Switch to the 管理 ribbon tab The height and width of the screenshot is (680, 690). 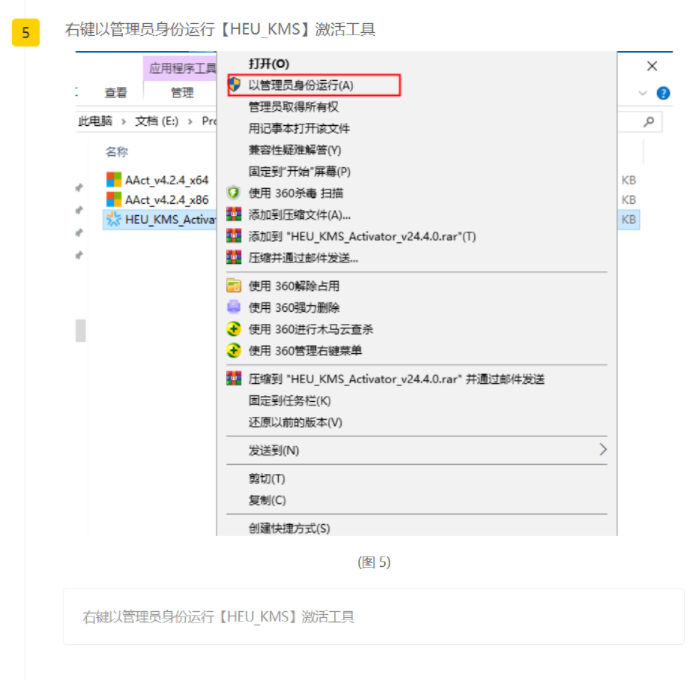[182, 92]
